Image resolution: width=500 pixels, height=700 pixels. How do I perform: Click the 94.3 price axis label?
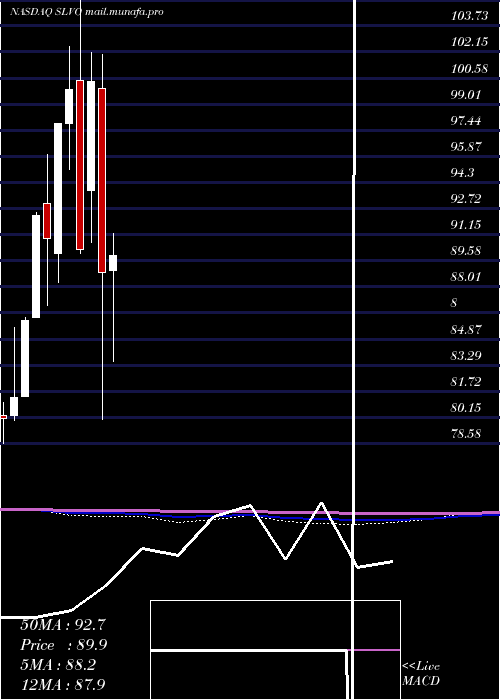tap(463, 173)
